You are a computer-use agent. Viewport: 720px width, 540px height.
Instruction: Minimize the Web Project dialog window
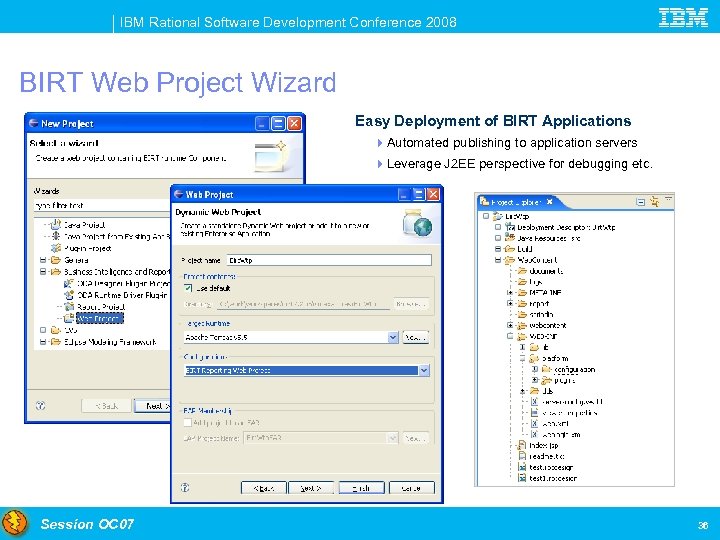(x=404, y=195)
